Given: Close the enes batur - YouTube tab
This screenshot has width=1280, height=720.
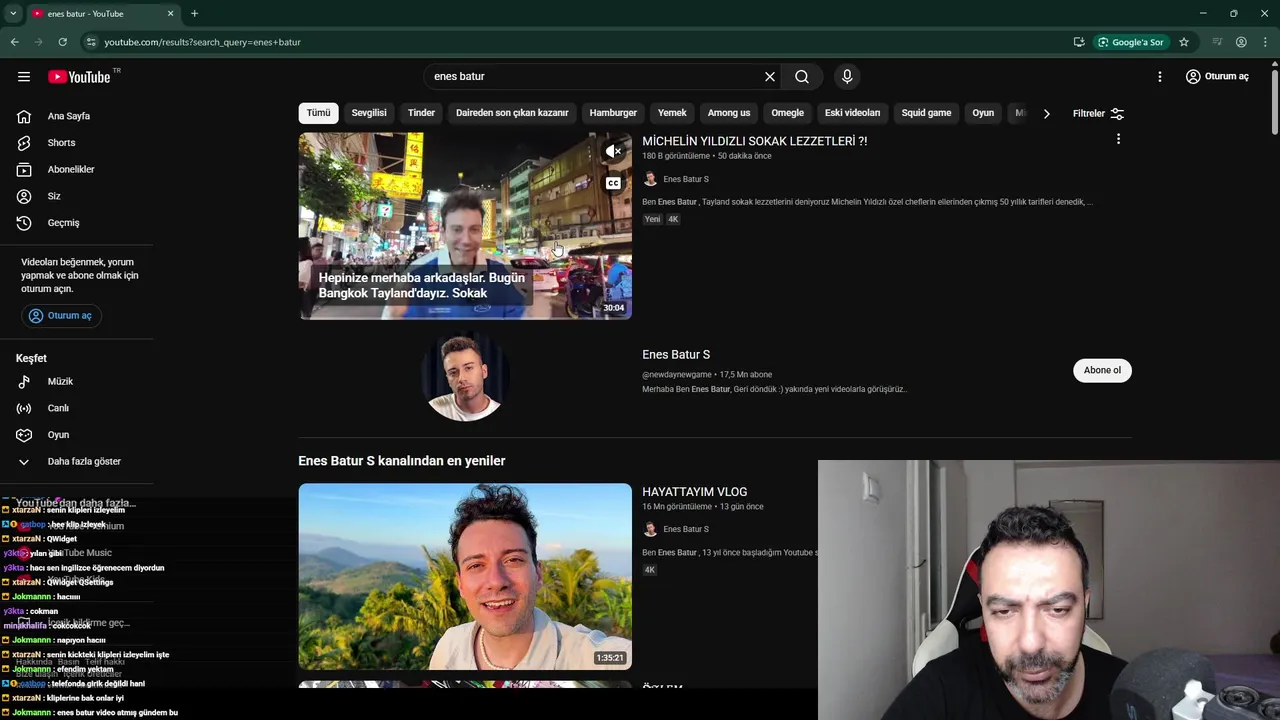Looking at the screenshot, I should coord(170,14).
